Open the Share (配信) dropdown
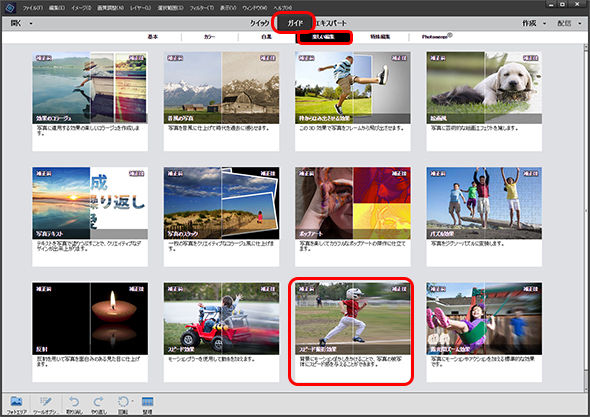The image size is (590, 417). pos(569,23)
